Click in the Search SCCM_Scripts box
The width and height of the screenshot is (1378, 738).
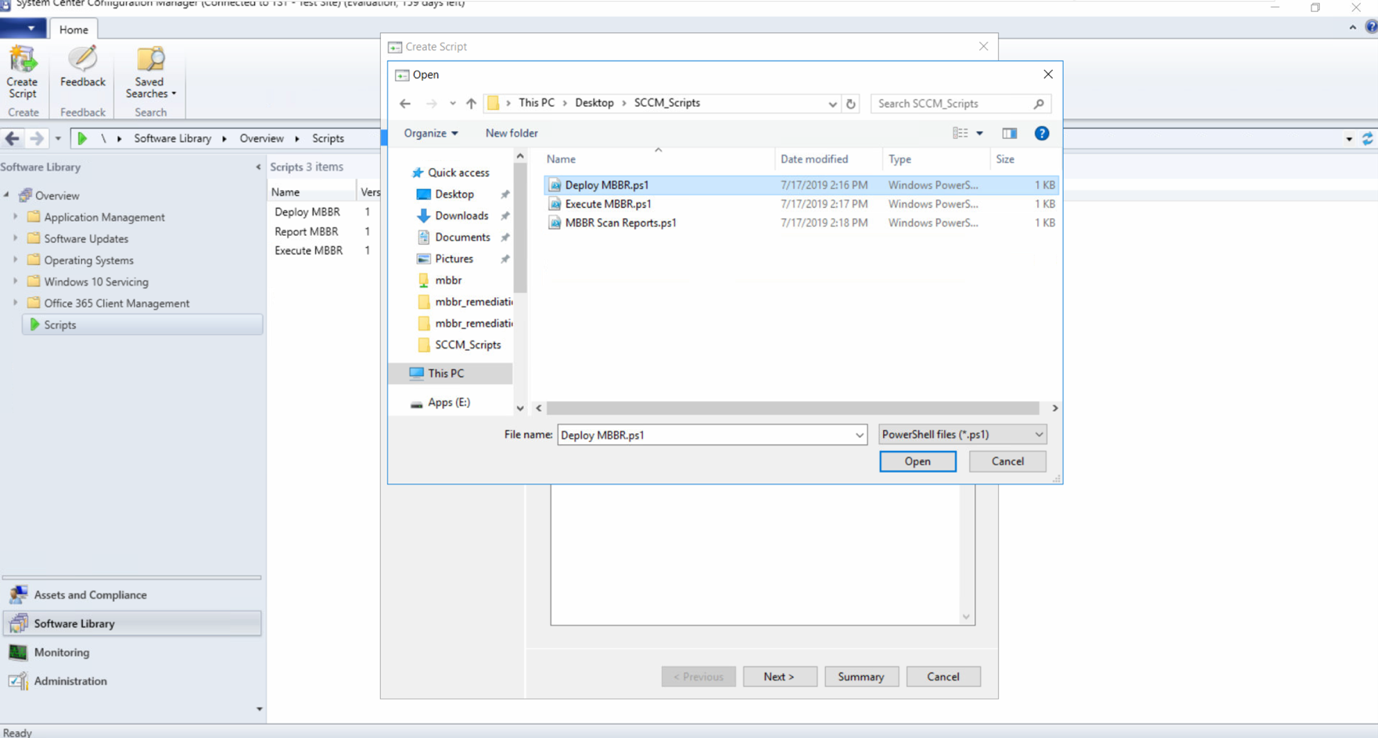pos(960,104)
